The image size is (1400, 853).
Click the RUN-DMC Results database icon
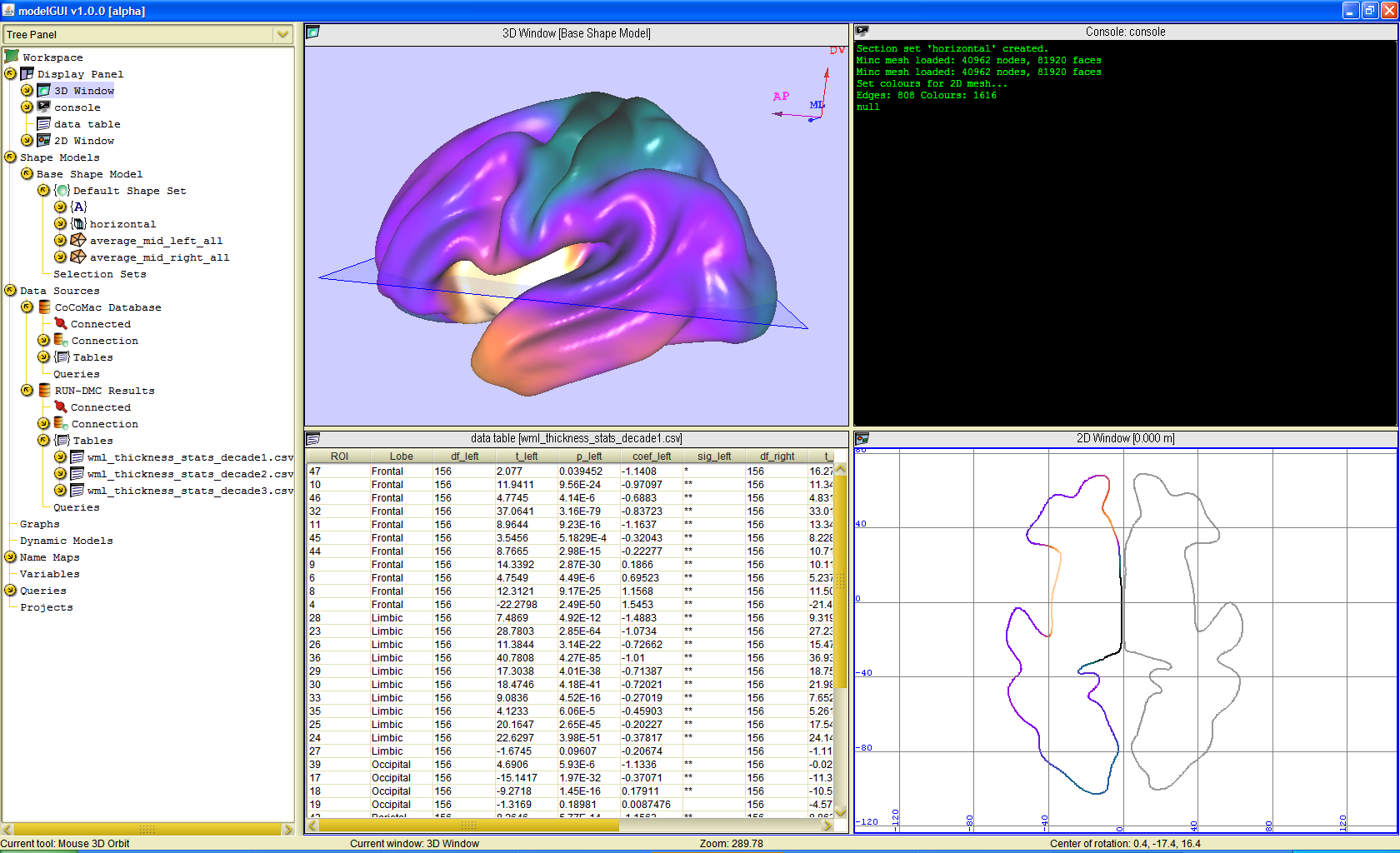(44, 391)
